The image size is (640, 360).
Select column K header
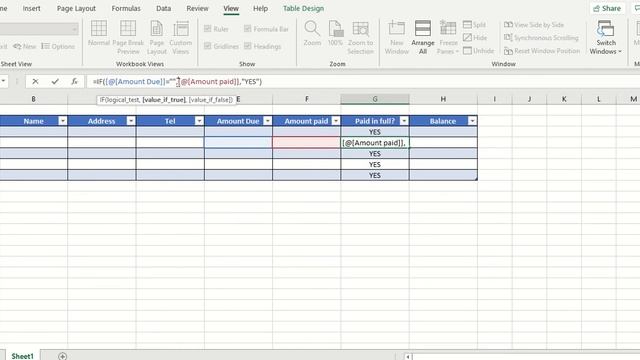pos(564,99)
